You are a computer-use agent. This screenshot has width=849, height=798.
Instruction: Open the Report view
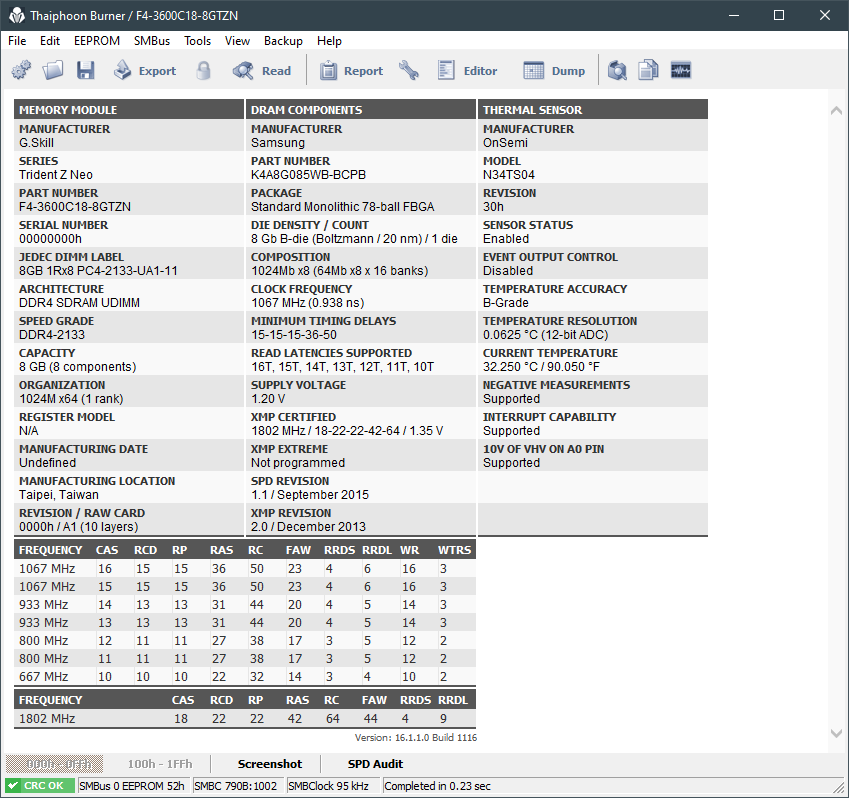(x=351, y=70)
